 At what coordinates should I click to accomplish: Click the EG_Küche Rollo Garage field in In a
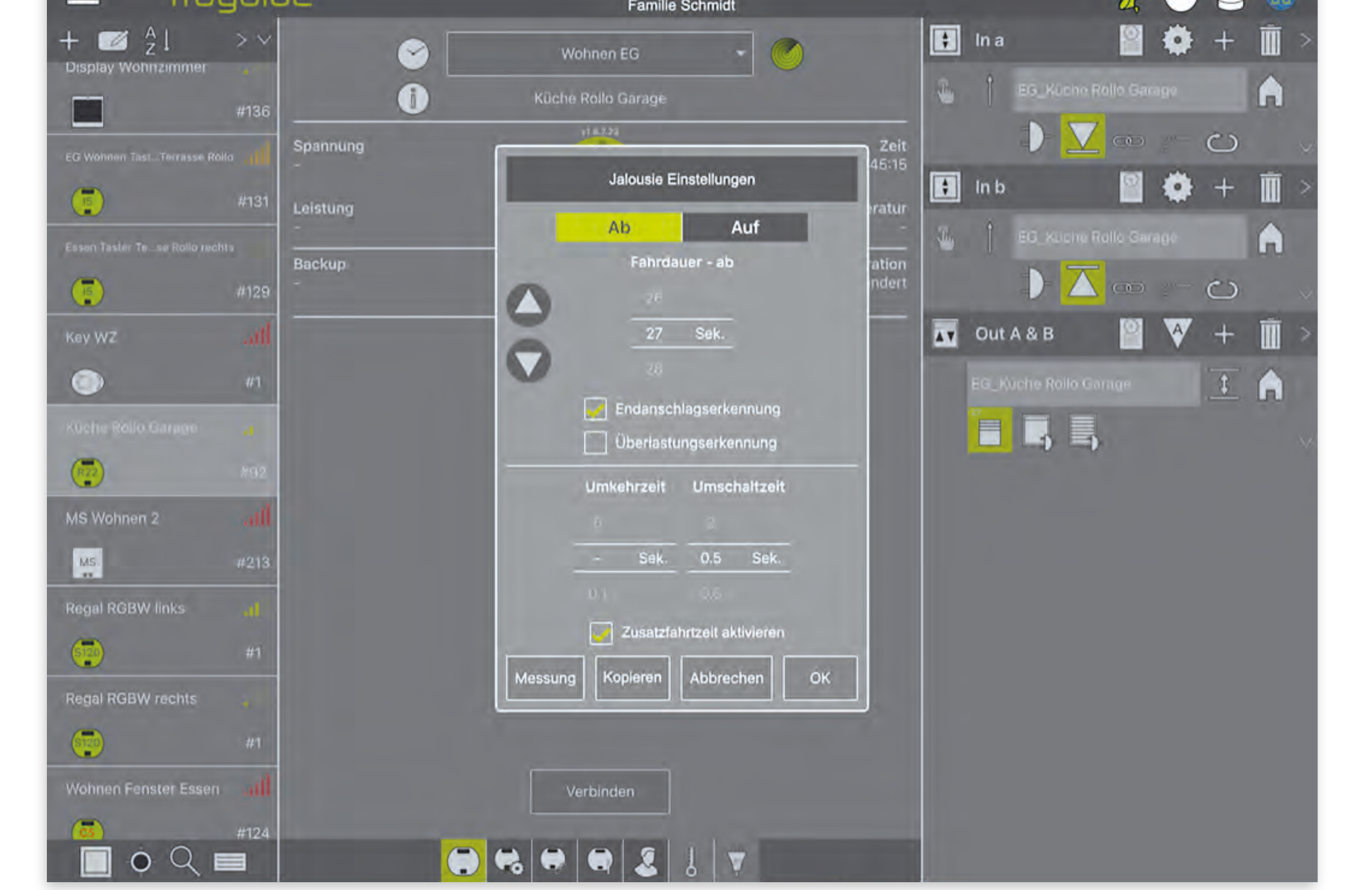1129,90
